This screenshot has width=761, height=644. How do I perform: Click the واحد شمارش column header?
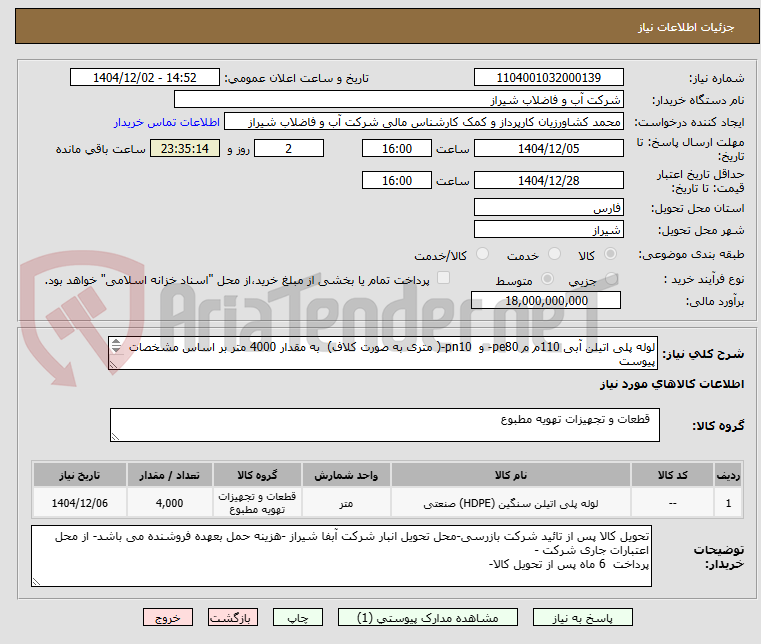pyautogui.click(x=346, y=475)
